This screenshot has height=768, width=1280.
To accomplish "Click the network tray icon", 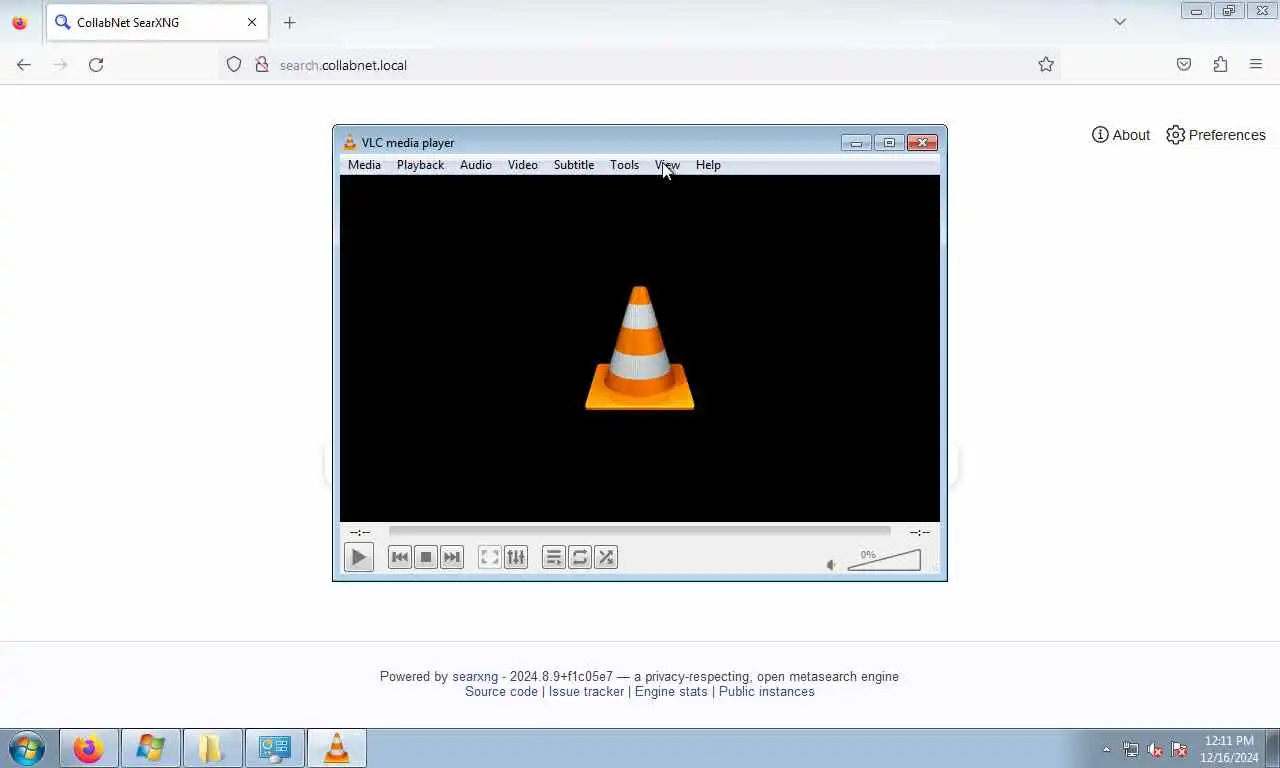I will point(1131,749).
